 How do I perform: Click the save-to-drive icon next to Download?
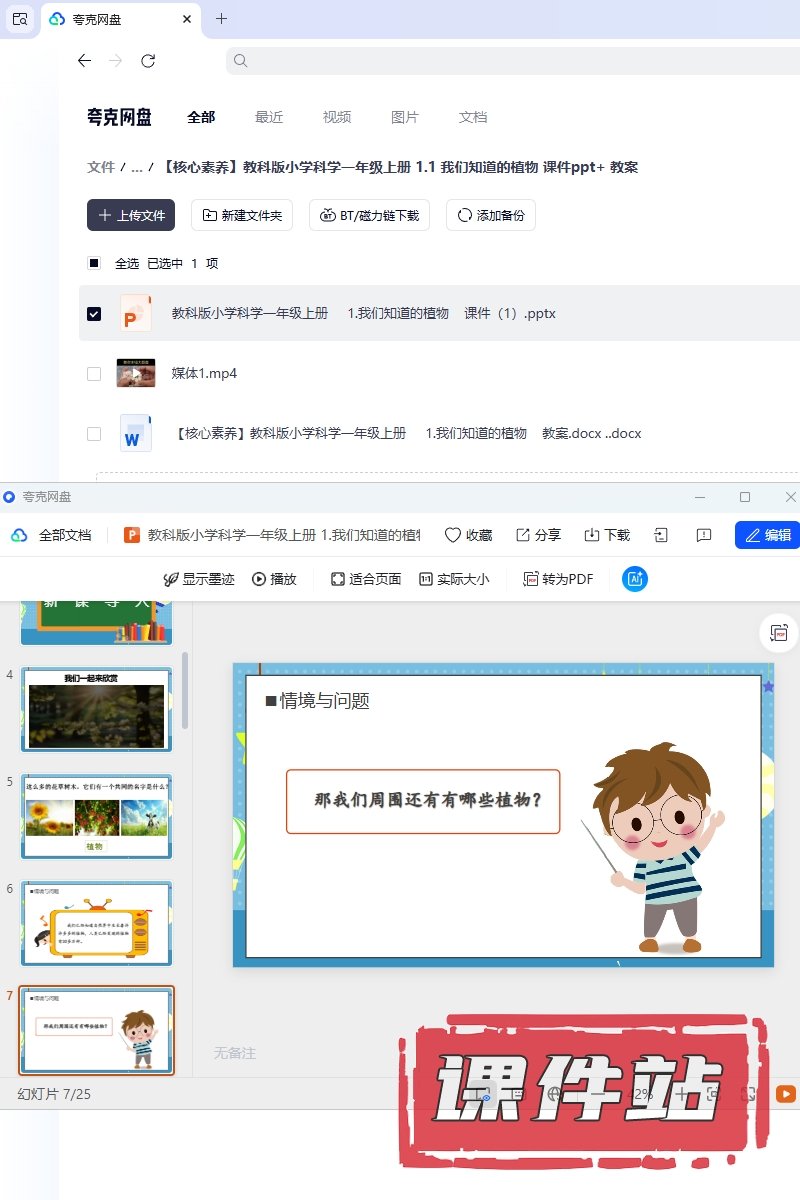point(661,535)
